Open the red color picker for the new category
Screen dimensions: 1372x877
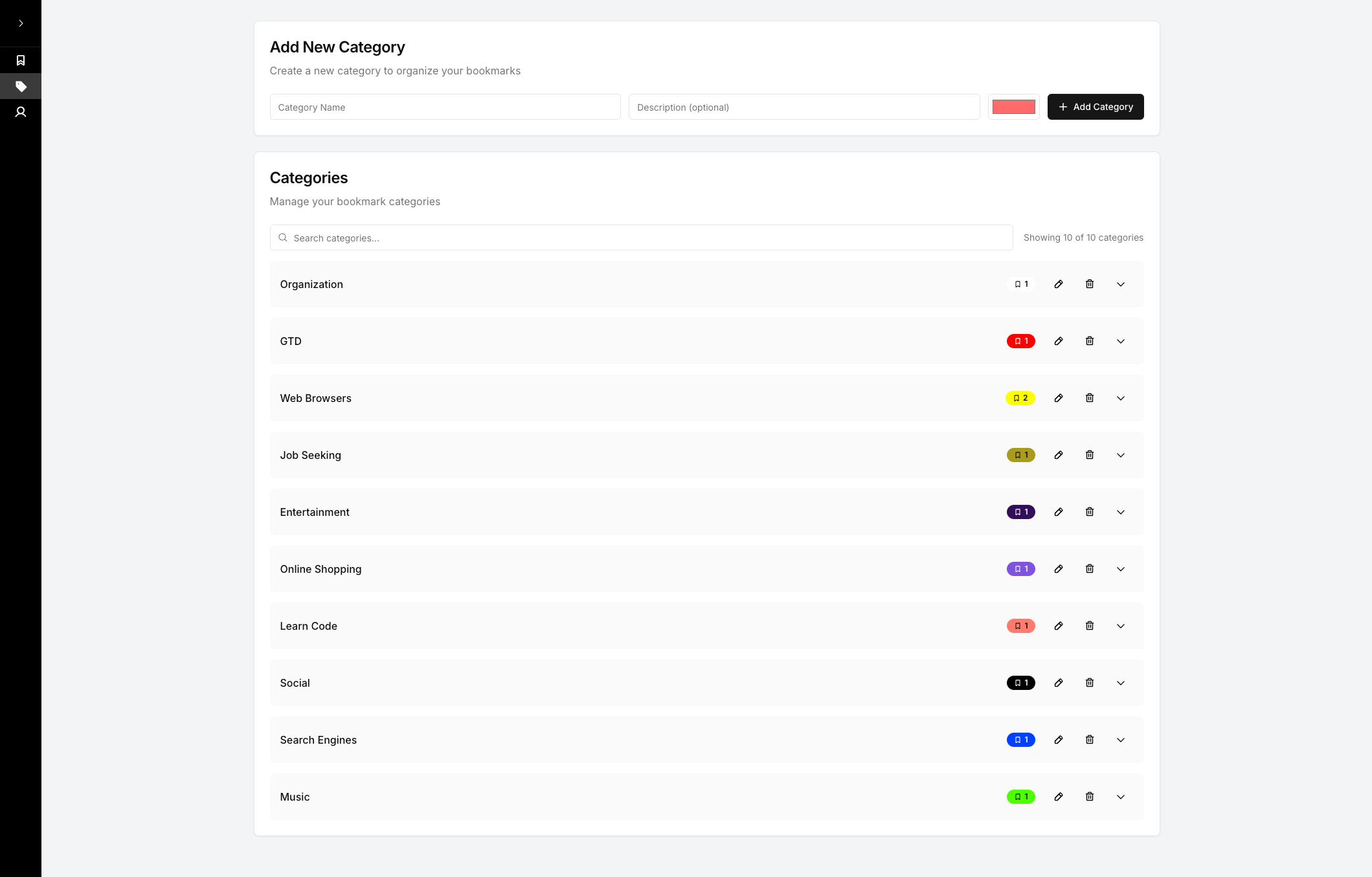click(x=1013, y=106)
